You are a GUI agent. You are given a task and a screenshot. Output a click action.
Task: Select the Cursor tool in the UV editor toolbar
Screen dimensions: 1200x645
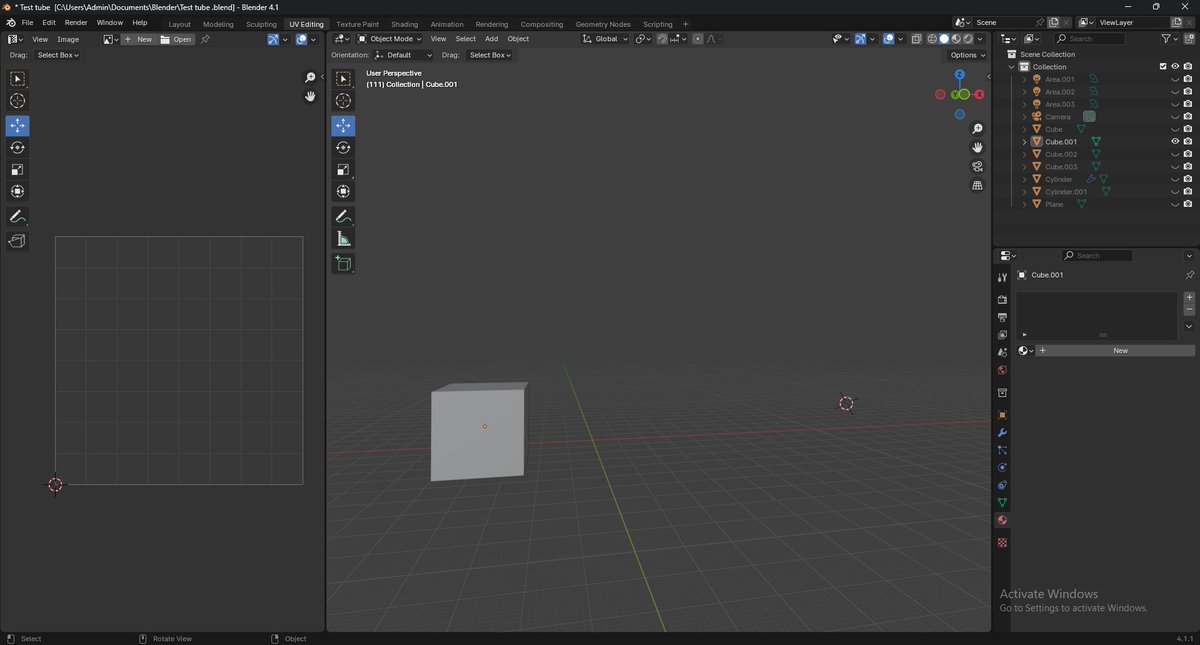pos(17,100)
